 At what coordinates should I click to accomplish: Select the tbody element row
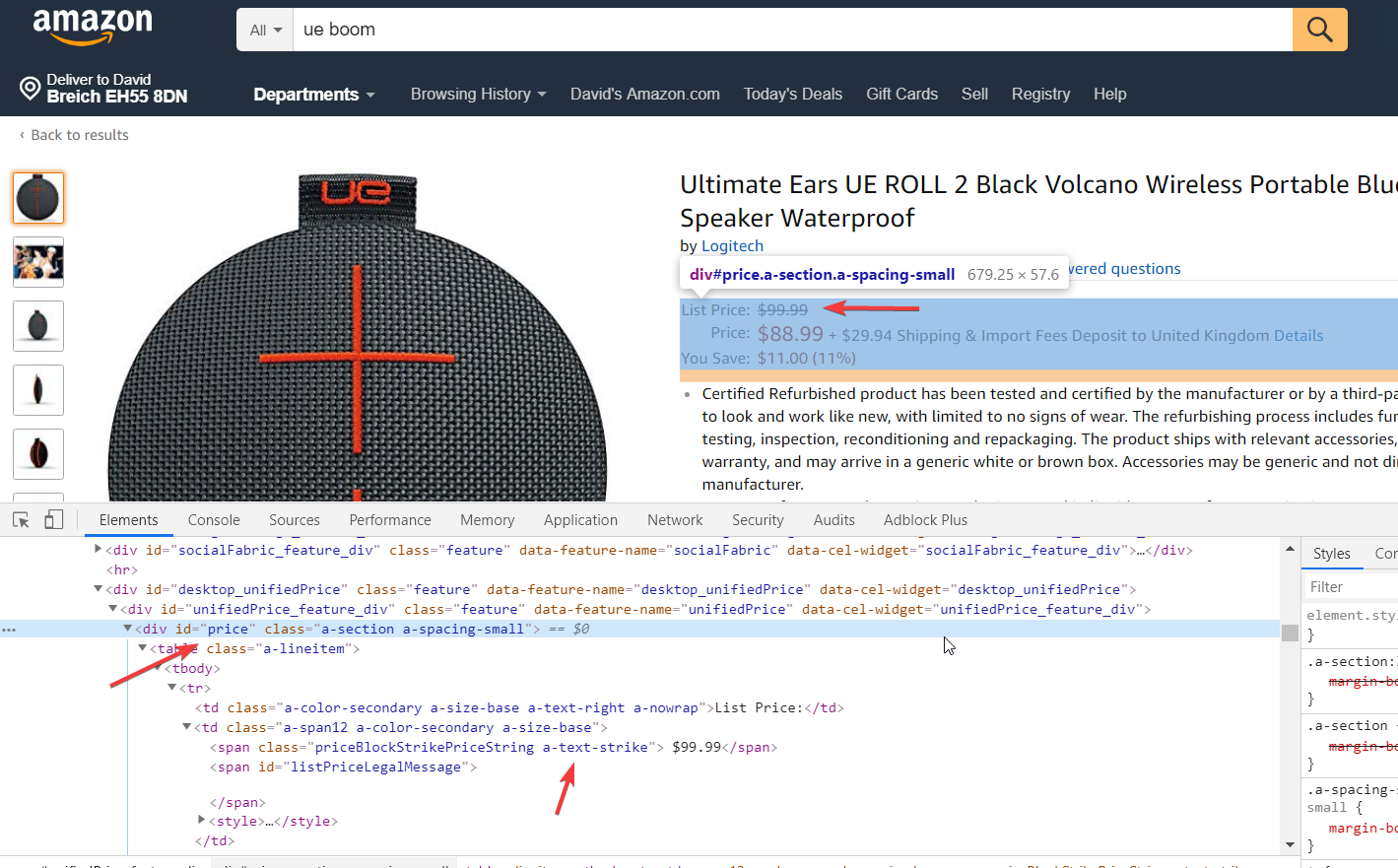coord(192,668)
